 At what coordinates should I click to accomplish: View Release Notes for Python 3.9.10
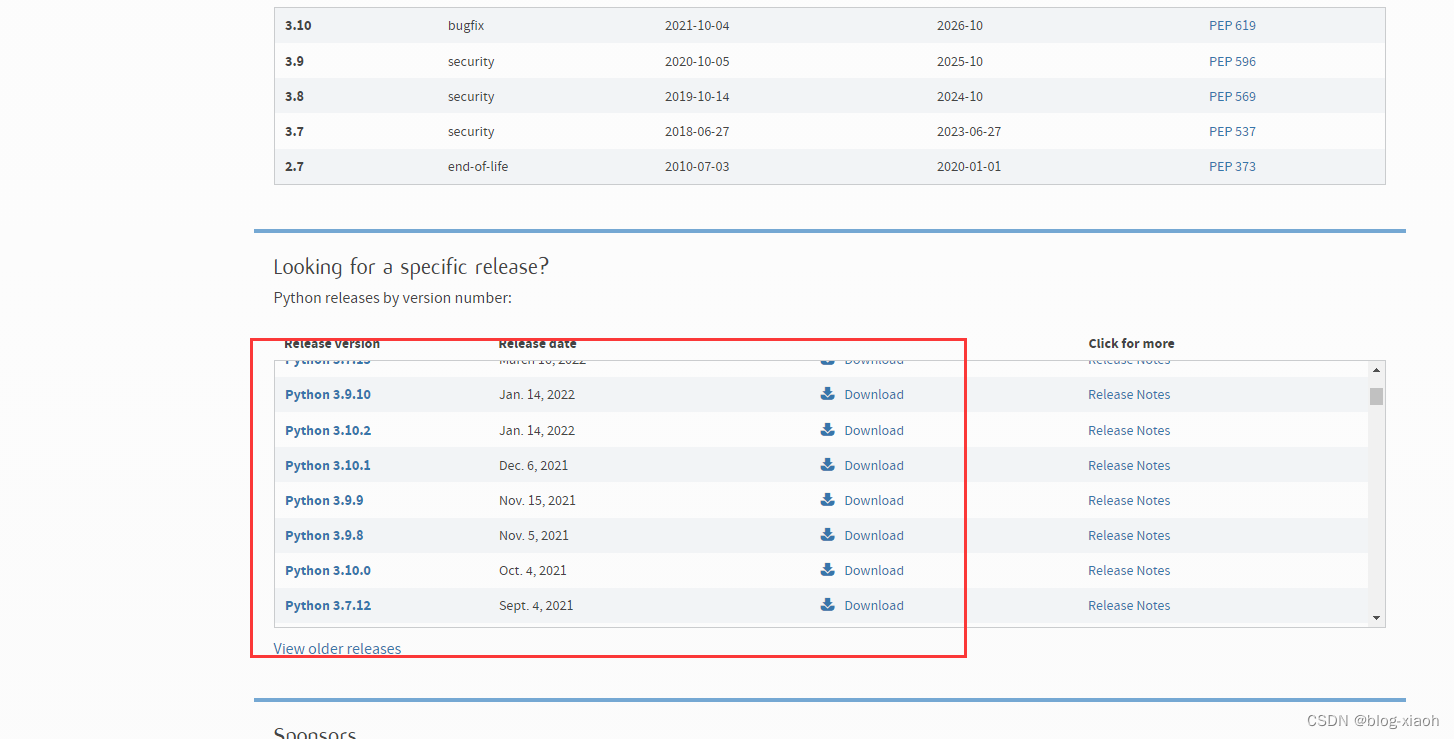[x=1129, y=395]
